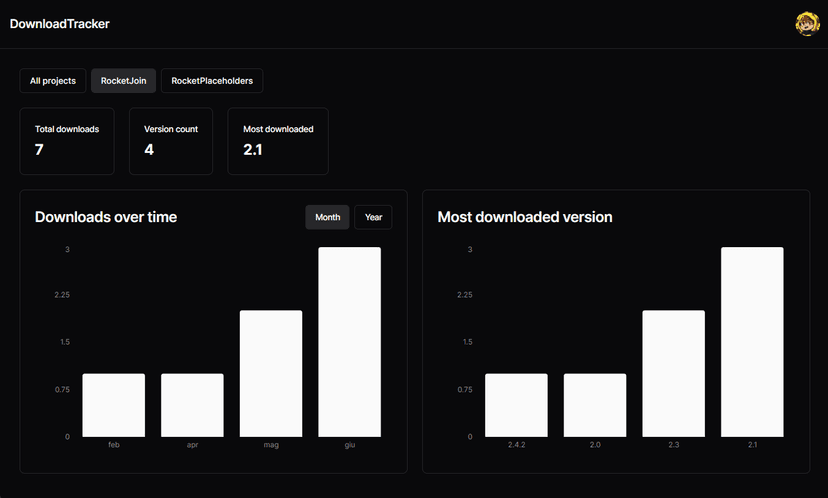Click the Most downloaded stat card

click(x=278, y=141)
